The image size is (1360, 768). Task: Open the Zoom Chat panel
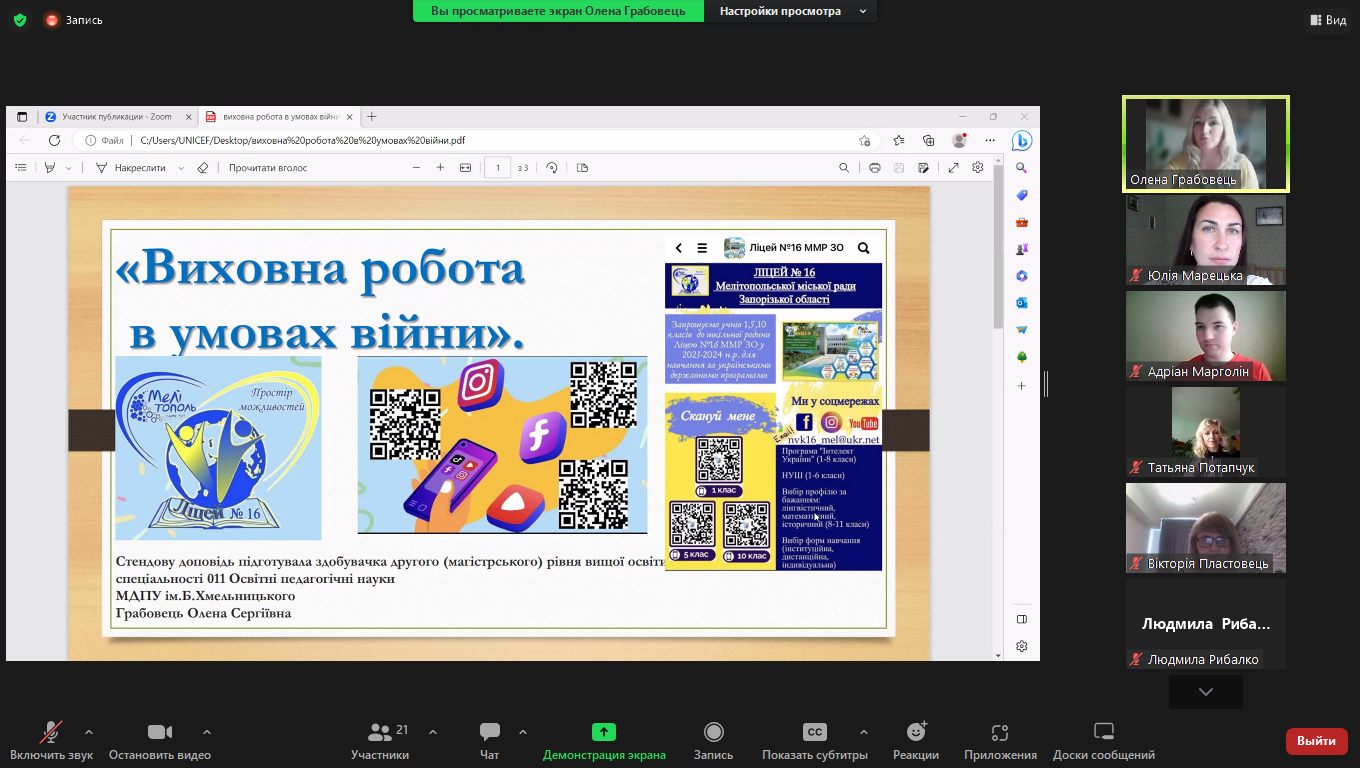point(489,740)
